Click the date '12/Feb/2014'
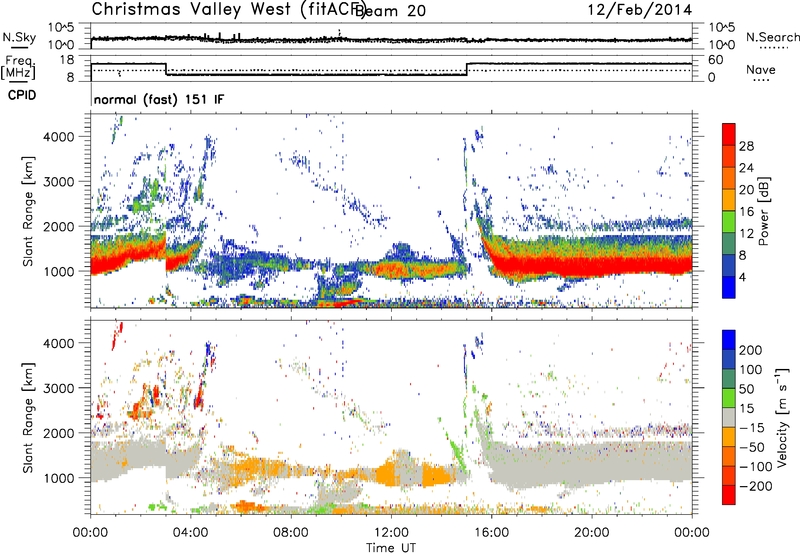Screen dimensions: 800x554 (640, 10)
